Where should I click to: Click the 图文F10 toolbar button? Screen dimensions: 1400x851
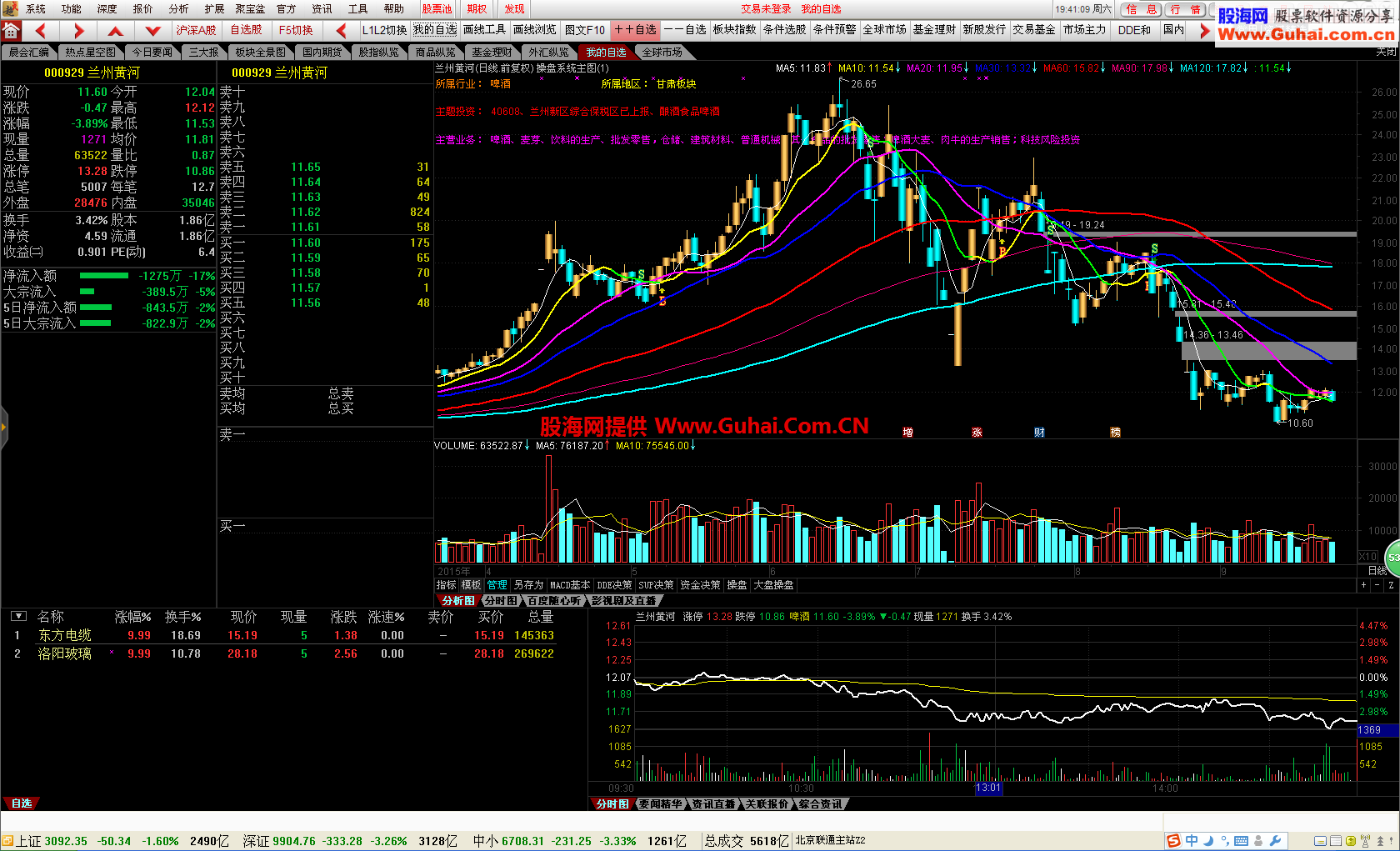click(x=584, y=30)
